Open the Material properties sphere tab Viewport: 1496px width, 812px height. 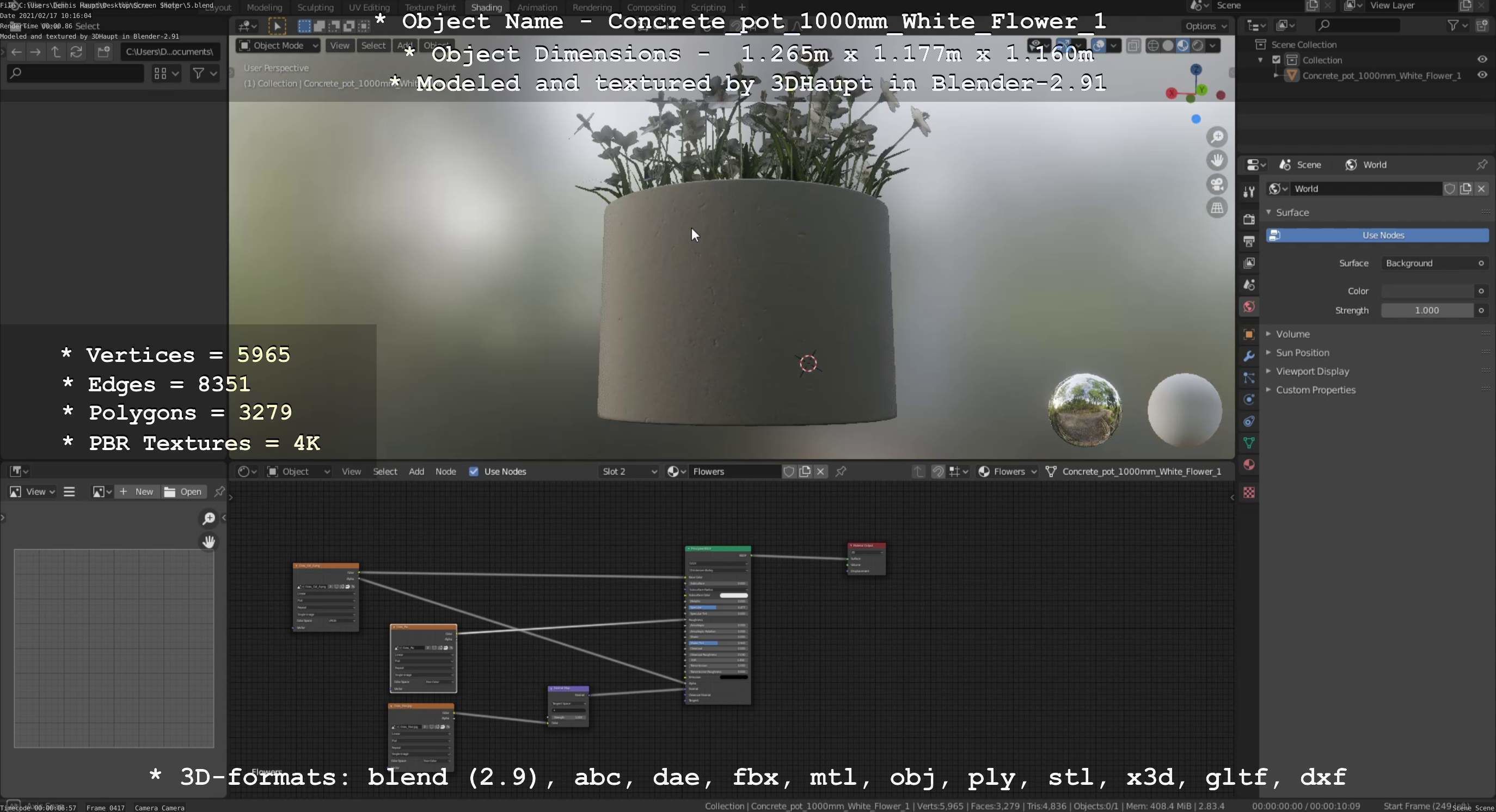(1249, 465)
